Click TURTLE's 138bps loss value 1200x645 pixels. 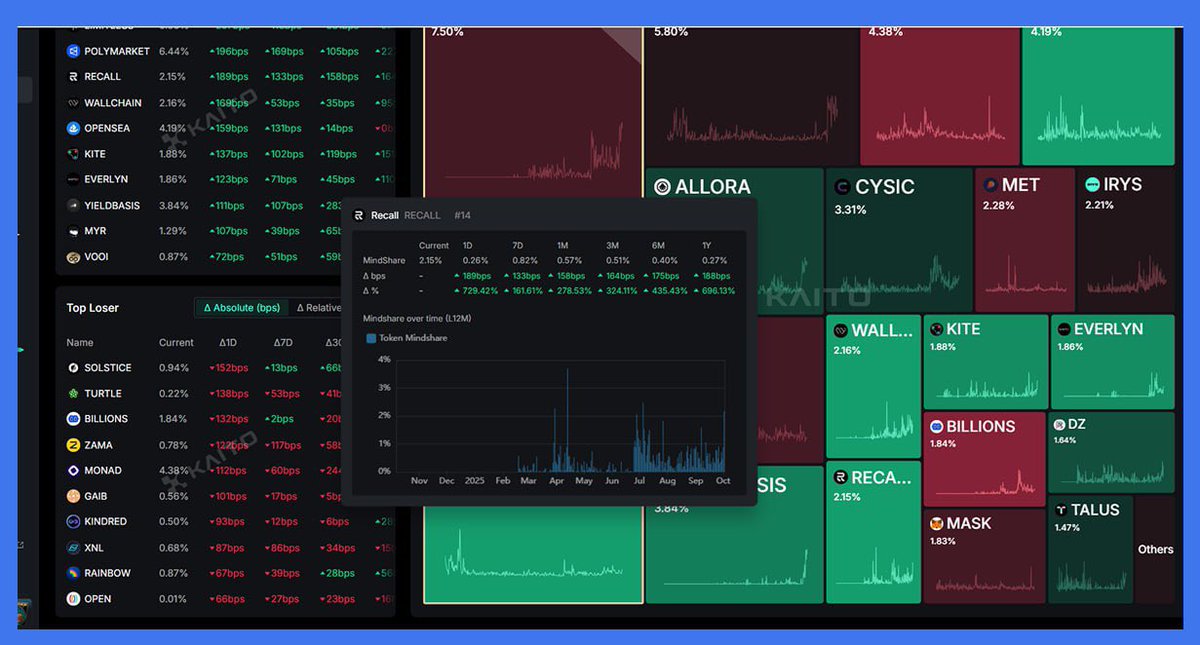228,394
